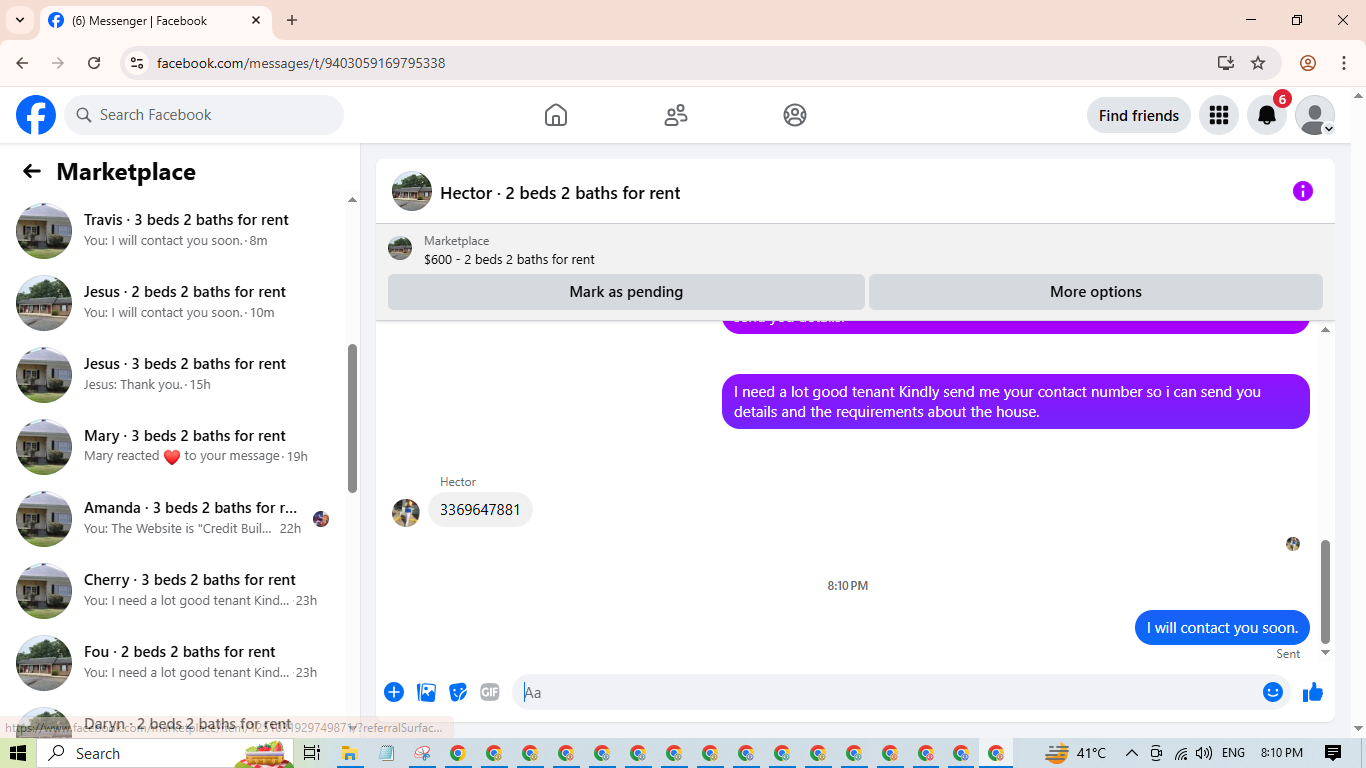Screen dimensions: 1366x768
Task: Open Mary 3 beds 2 baths conversation
Action: (175, 446)
